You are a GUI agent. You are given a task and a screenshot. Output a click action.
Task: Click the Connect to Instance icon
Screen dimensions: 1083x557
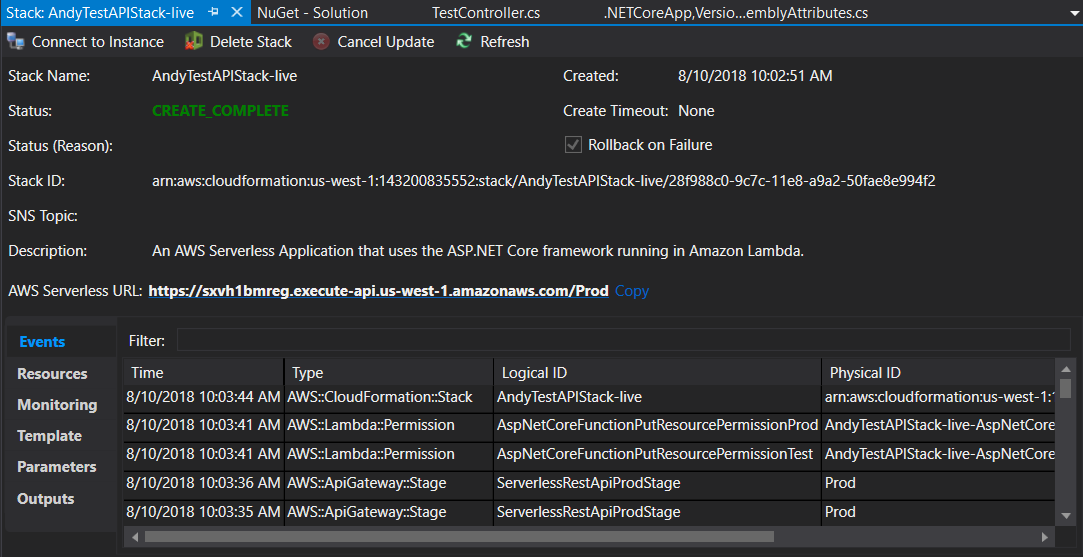tap(16, 42)
